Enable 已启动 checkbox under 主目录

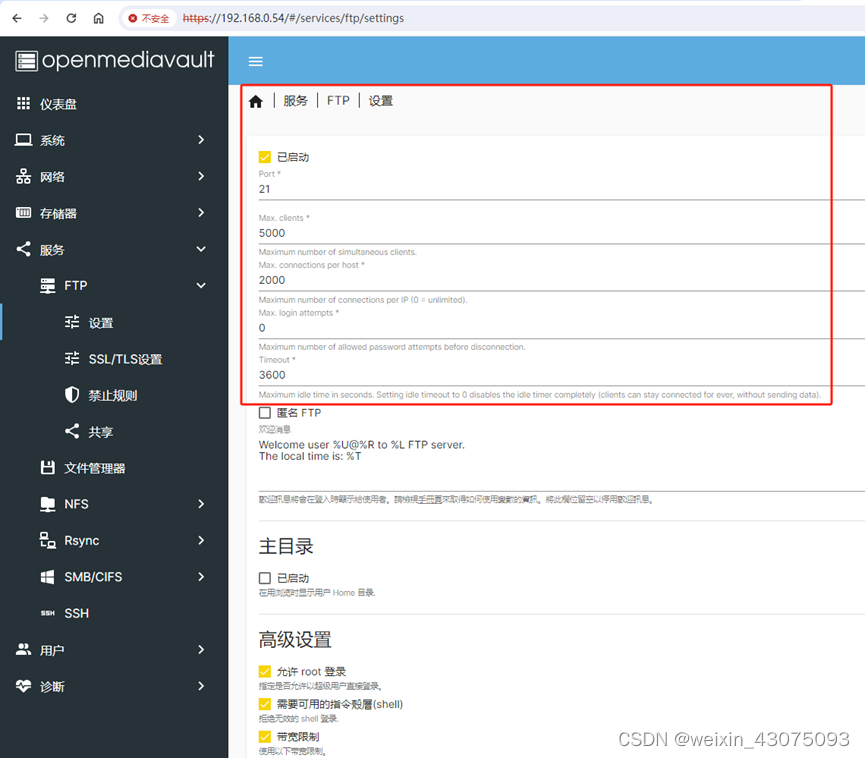tap(265, 578)
